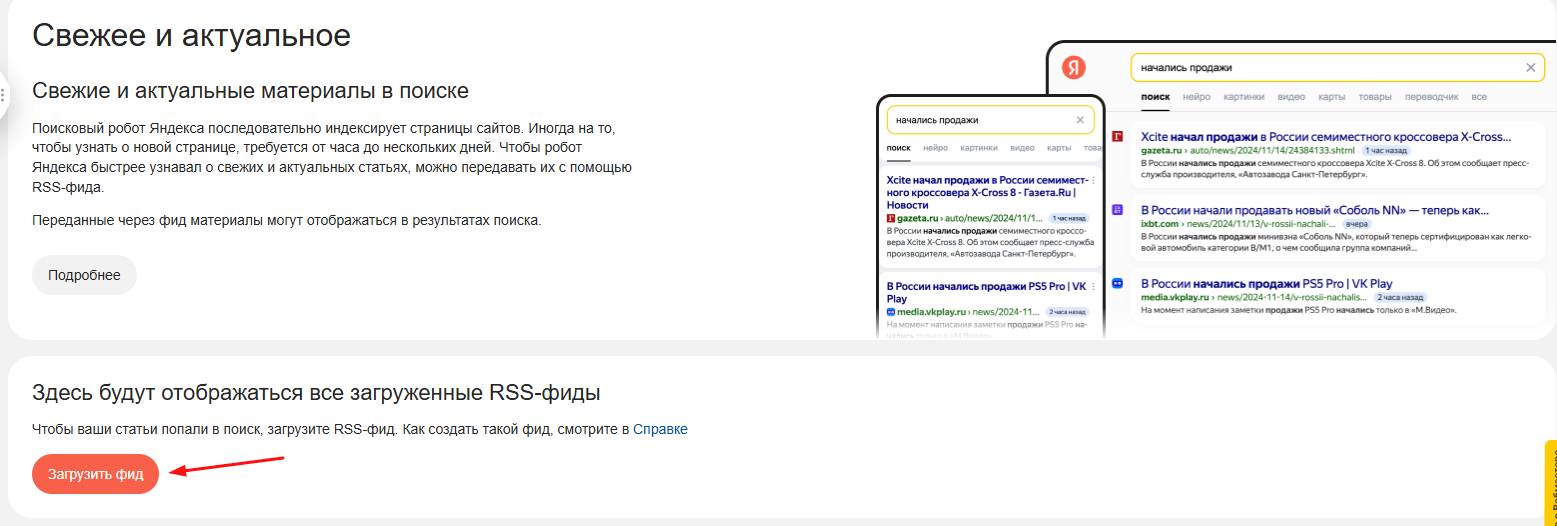Open desktop result В России начали продавать новый «Соболь NN»
The image size is (1557, 526).
pyautogui.click(x=1315, y=211)
